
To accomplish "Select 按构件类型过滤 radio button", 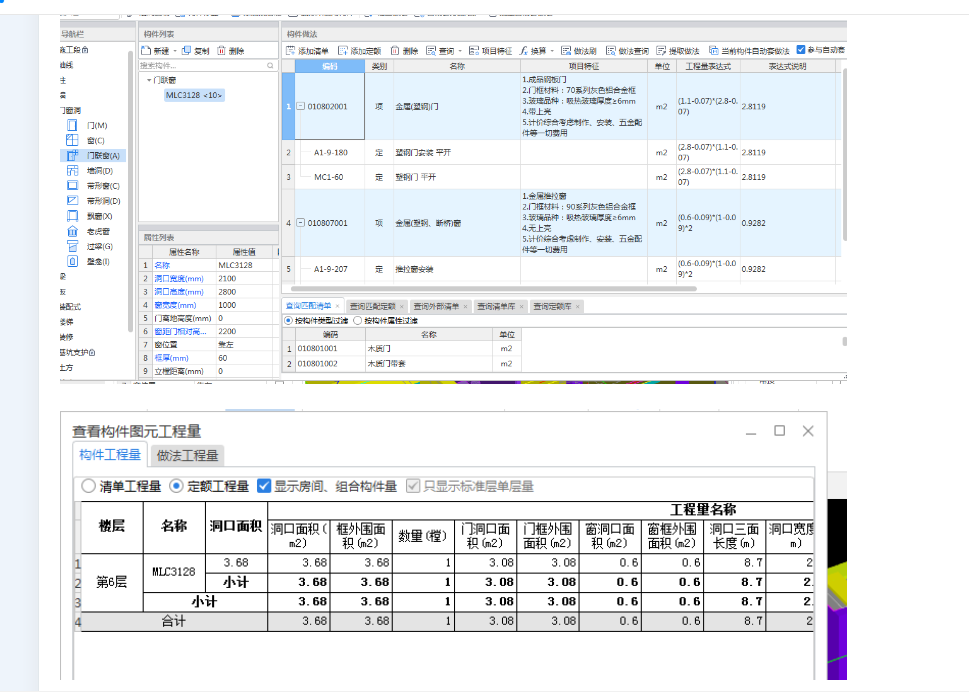I will tap(289, 321).
